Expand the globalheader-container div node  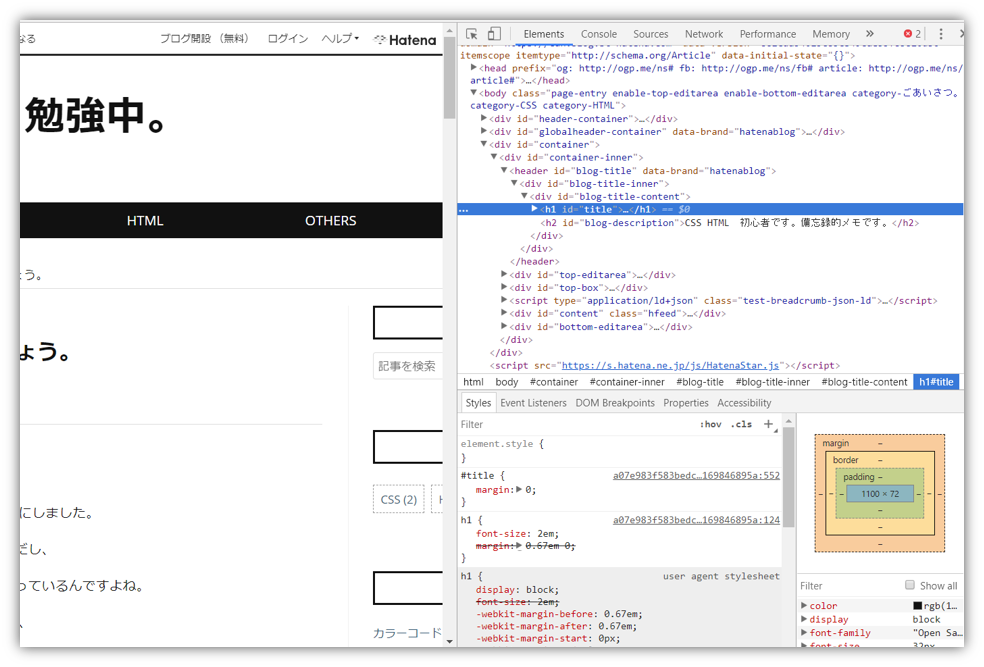[x=484, y=131]
